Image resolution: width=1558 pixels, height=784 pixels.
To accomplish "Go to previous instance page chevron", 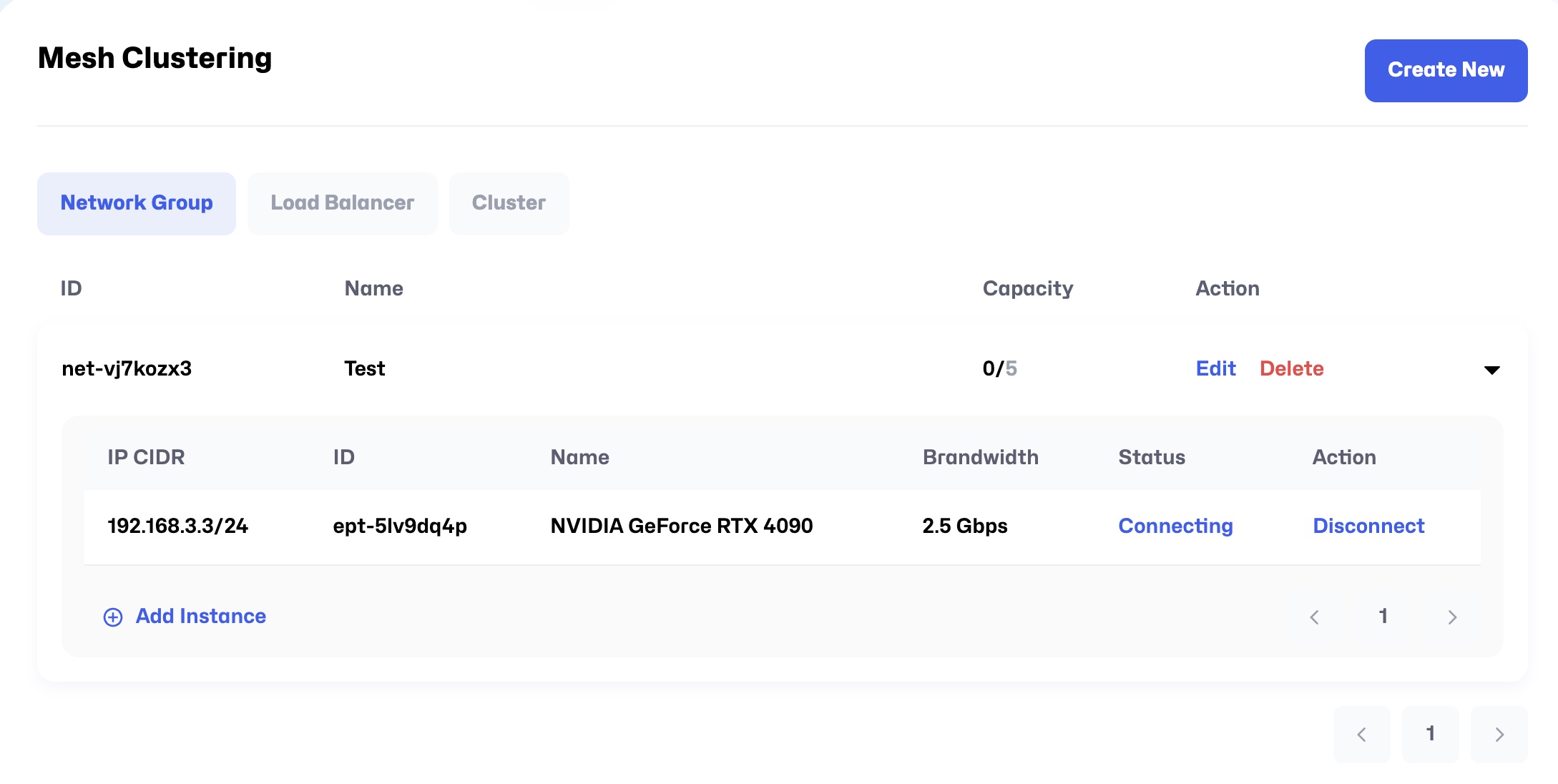I will [1314, 617].
